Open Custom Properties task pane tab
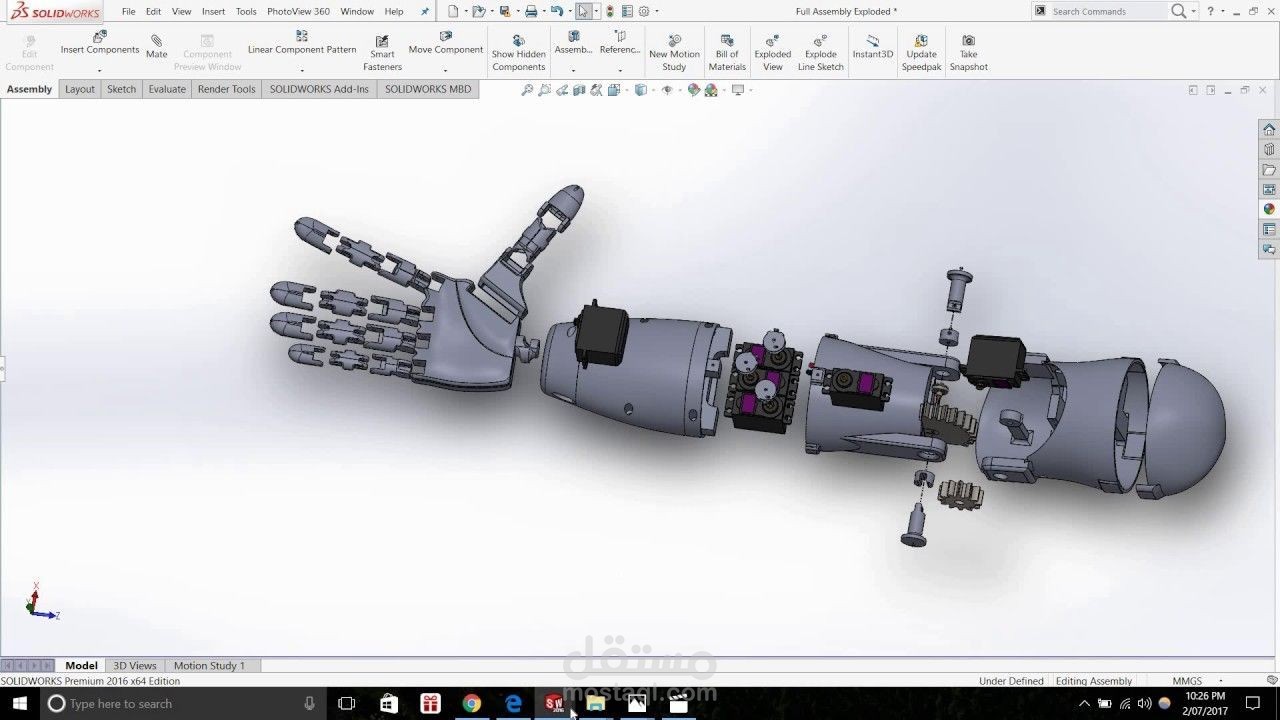This screenshot has width=1280, height=720. tap(1269, 229)
